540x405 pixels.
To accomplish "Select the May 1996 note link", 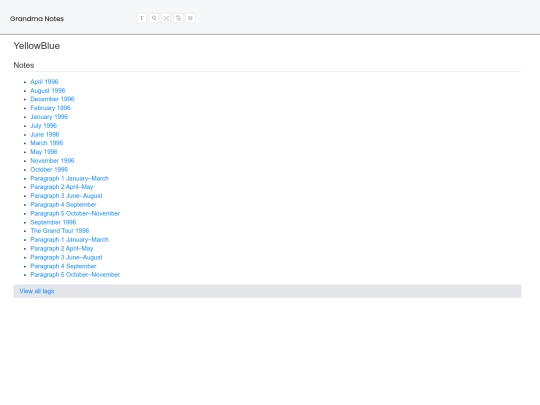I will 44,152.
